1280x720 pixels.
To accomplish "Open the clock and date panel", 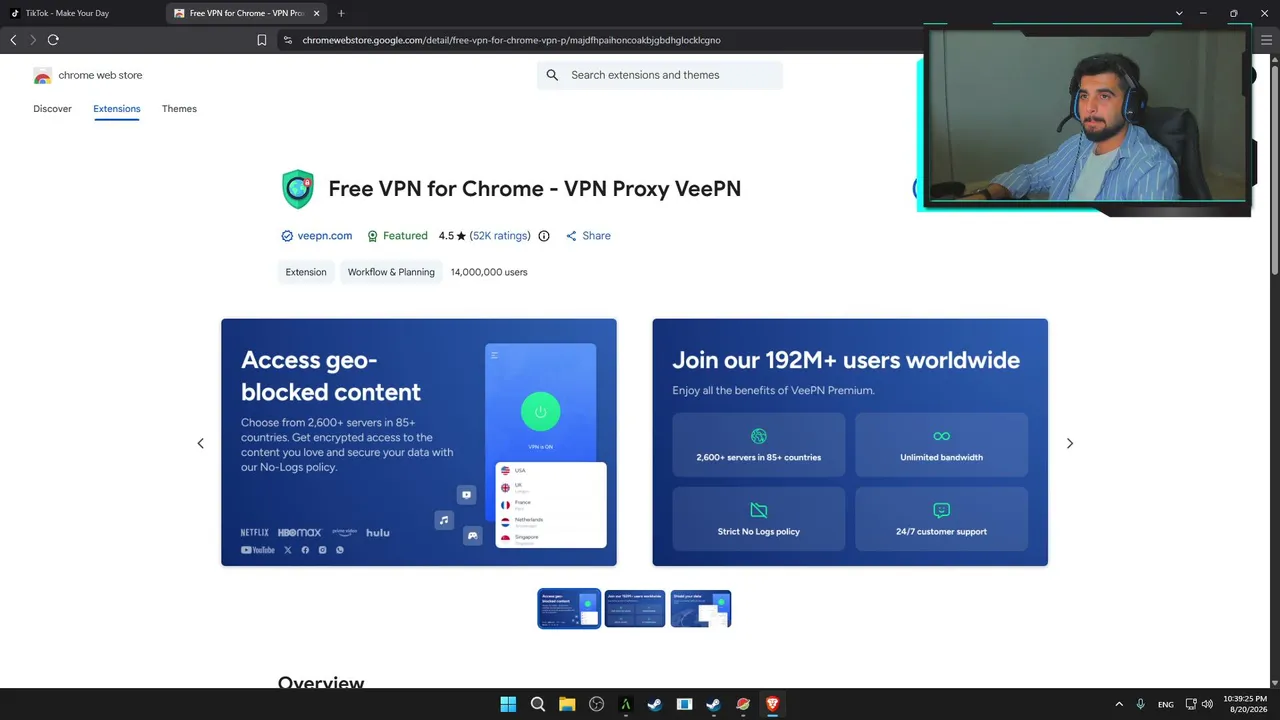I will click(x=1245, y=704).
